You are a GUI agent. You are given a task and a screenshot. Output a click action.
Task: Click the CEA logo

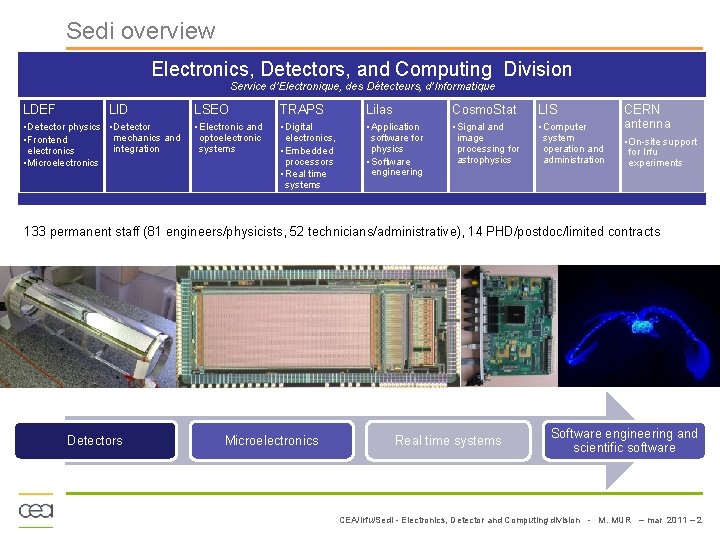[x=36, y=510]
